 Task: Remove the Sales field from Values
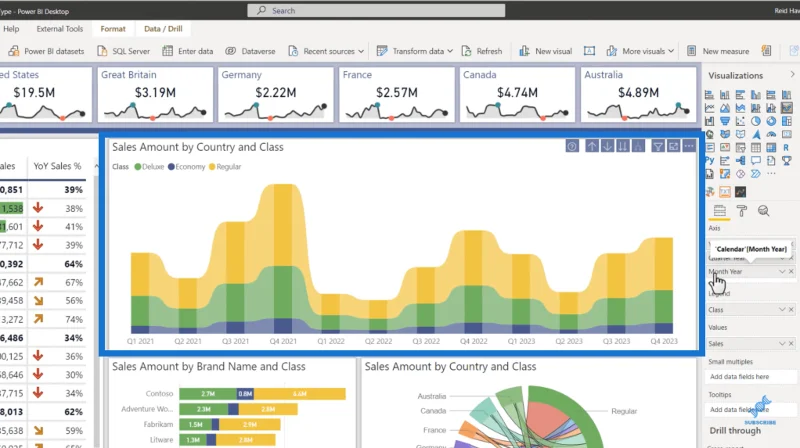(791, 344)
